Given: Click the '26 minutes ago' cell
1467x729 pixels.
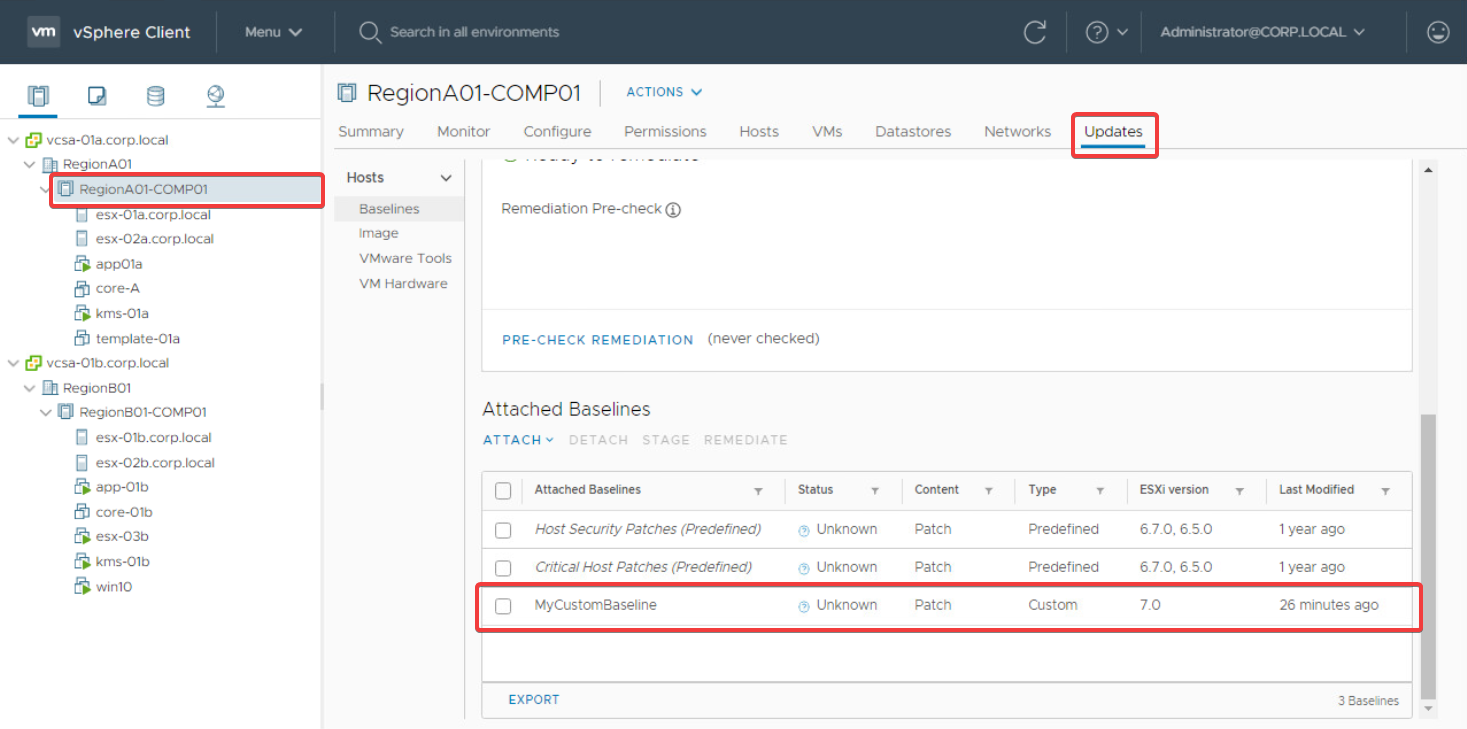Looking at the screenshot, I should point(1329,605).
